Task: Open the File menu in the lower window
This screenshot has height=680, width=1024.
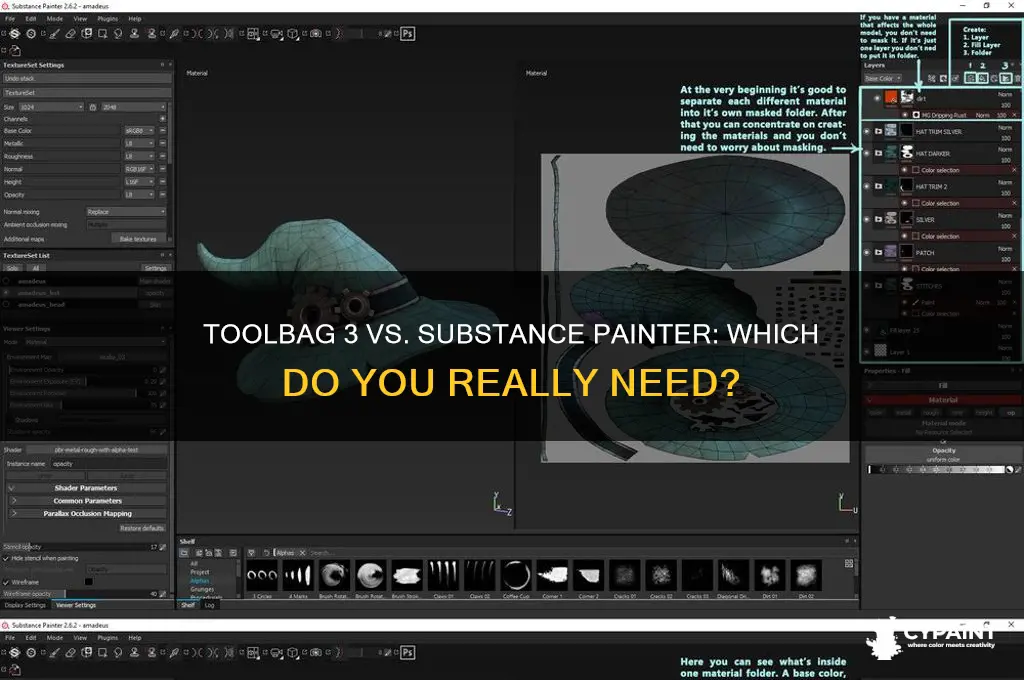Action: [10, 638]
